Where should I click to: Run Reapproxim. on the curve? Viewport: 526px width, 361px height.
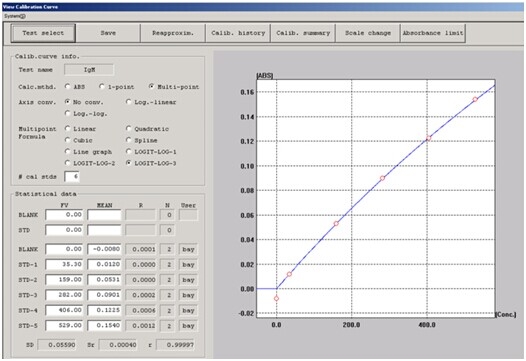[173, 33]
